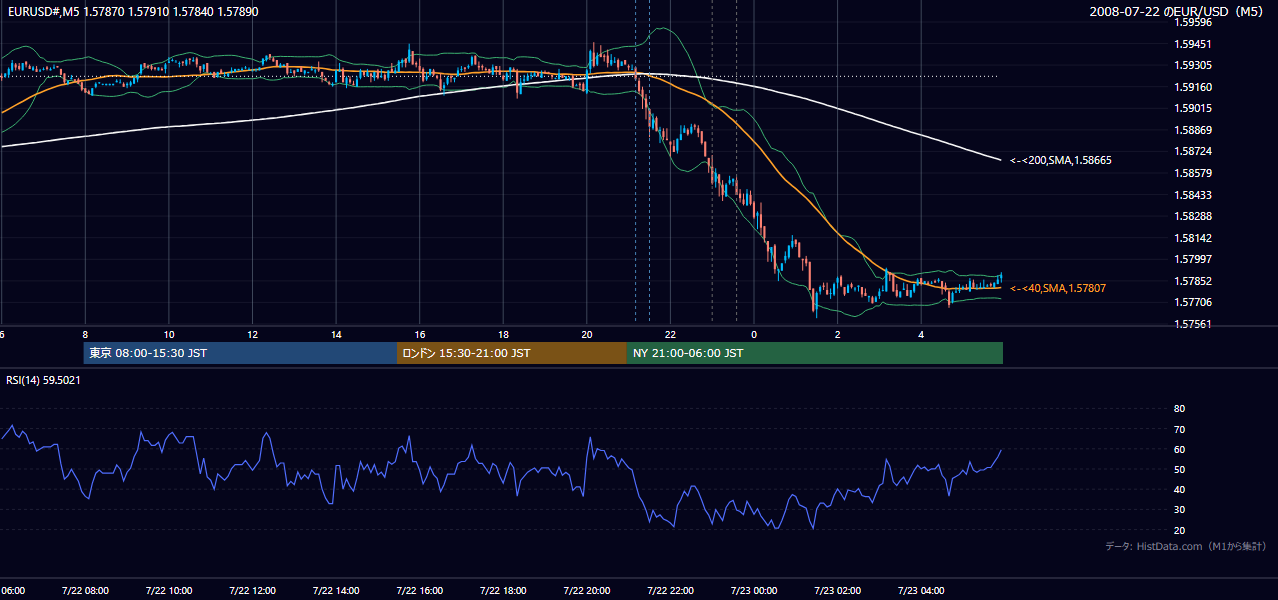Click the 1.58724 price axis label
Viewport: 1278px width, 600px height.
(x=1193, y=151)
